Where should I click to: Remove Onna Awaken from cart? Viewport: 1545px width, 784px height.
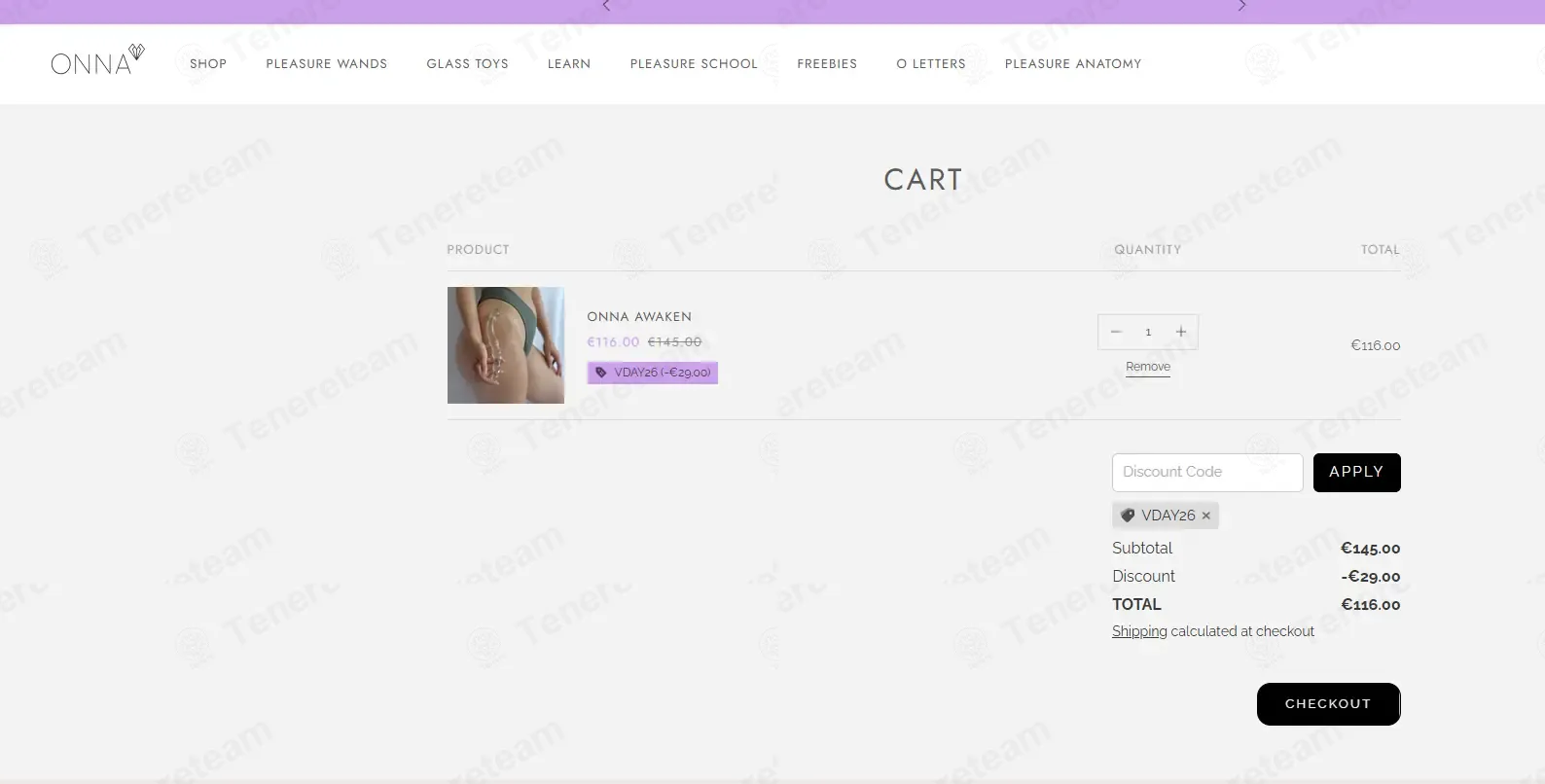(x=1148, y=367)
